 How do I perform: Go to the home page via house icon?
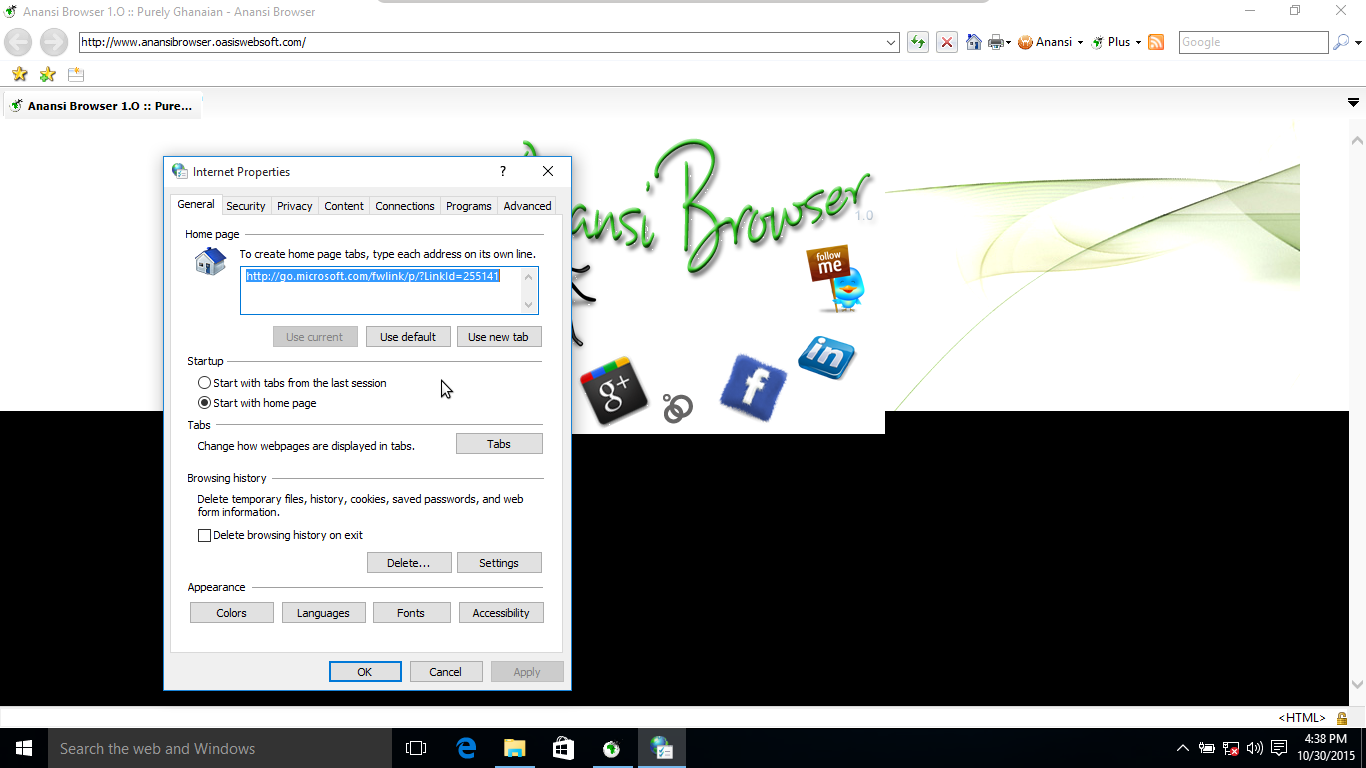[x=973, y=42]
